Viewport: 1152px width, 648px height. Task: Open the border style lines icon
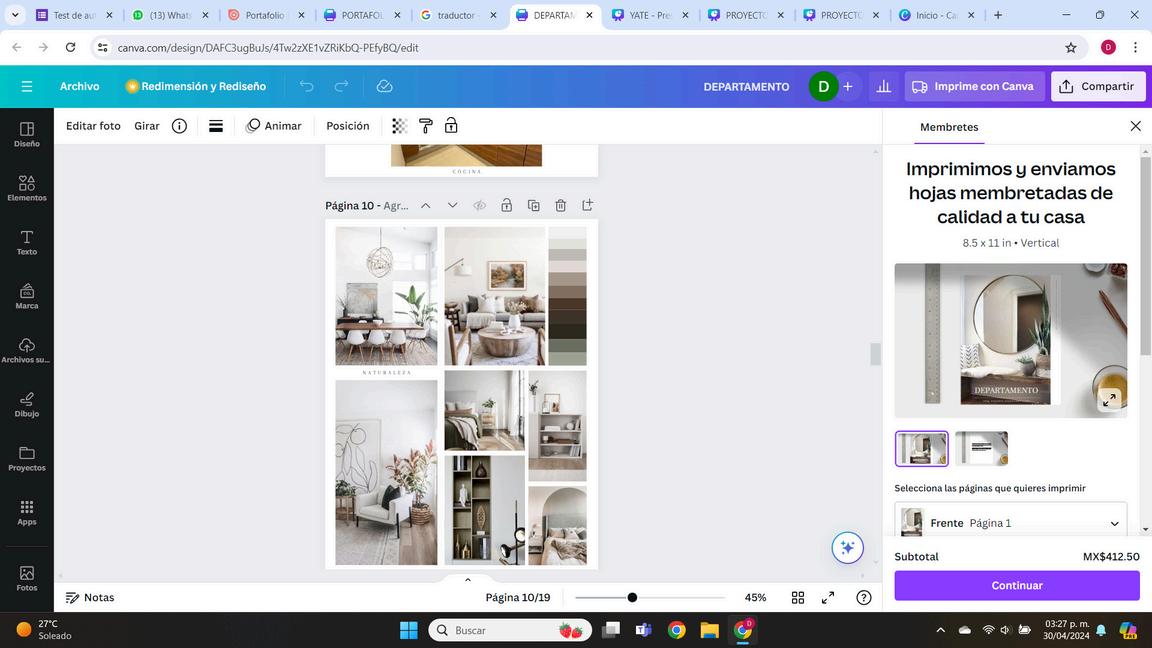click(216, 126)
